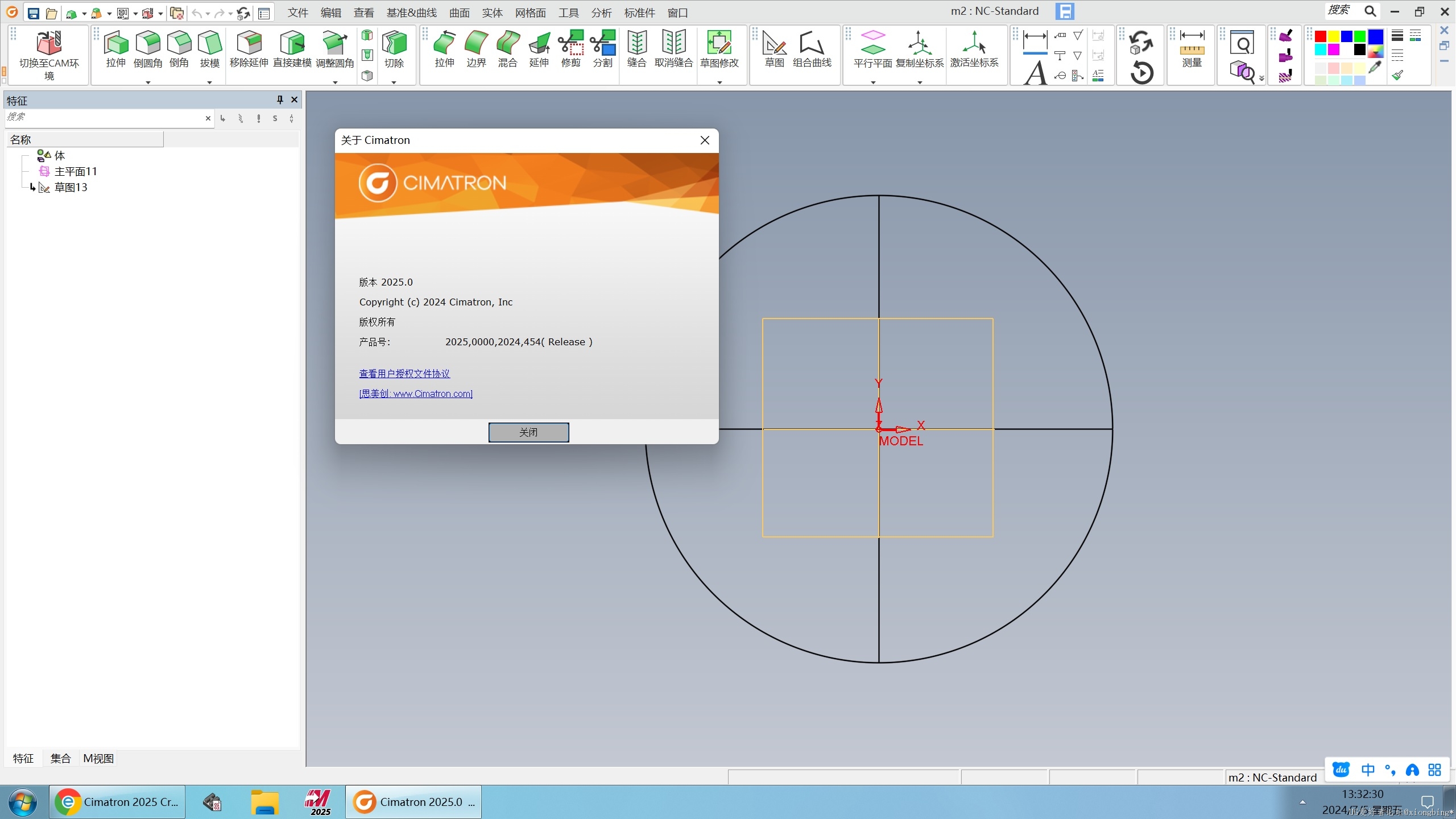Viewport: 1456px width, 819px height.
Task: Expand the 切除 dropdown arrow
Action: [x=394, y=83]
